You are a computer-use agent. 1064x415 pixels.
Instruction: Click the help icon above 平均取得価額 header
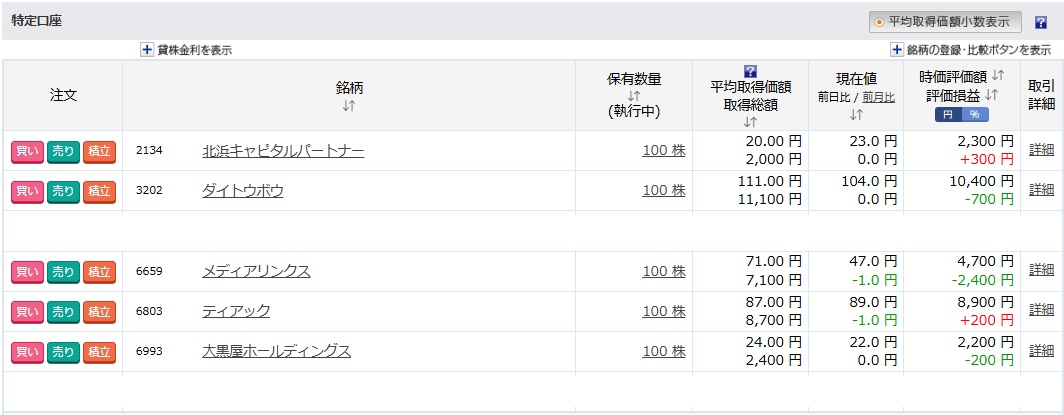[750, 71]
